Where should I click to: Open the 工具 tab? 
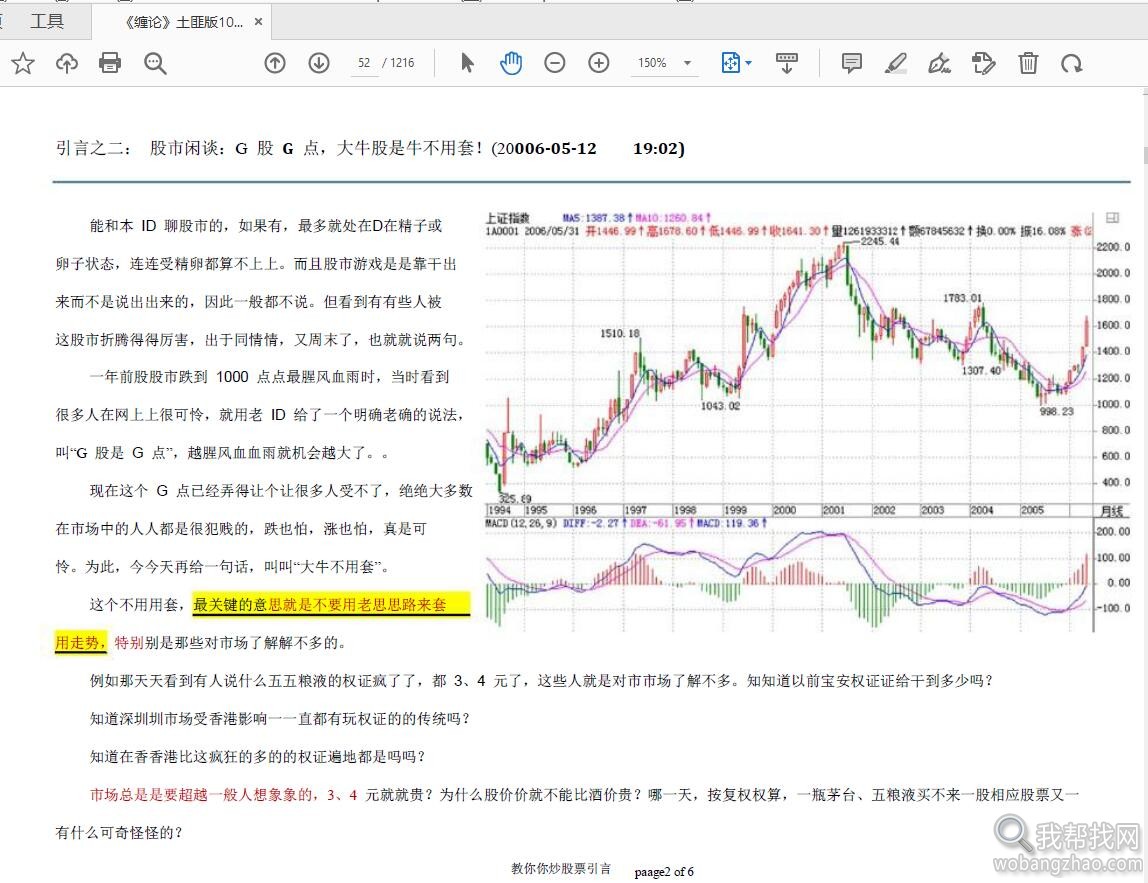click(47, 21)
